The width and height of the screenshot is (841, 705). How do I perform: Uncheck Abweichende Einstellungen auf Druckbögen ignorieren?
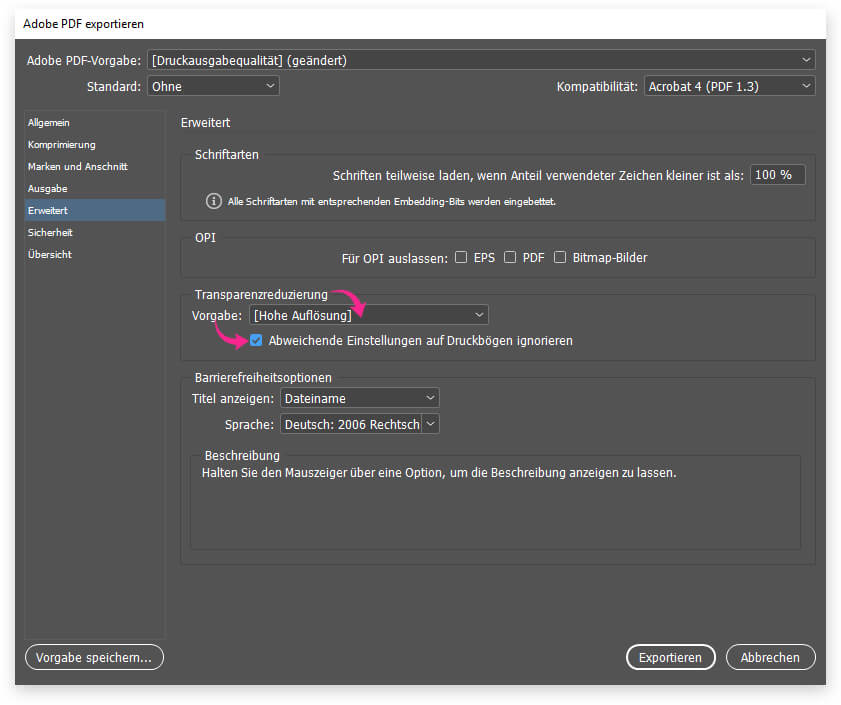tap(256, 340)
